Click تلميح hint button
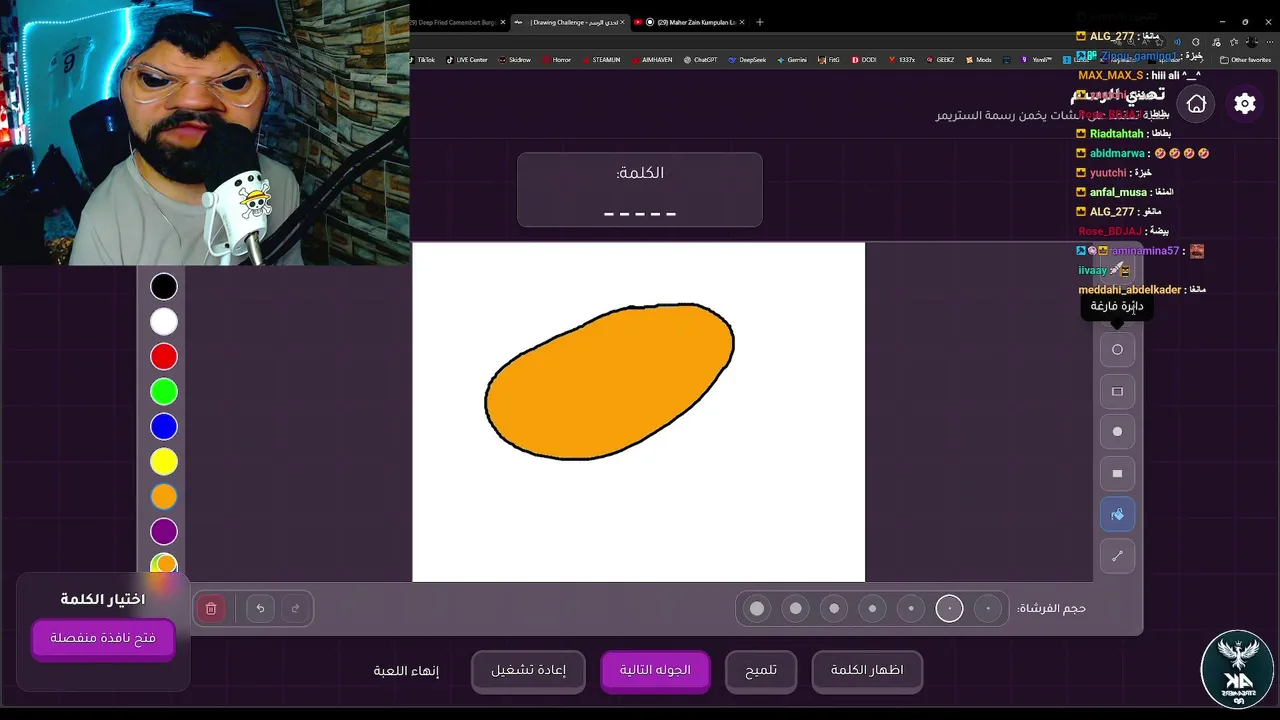Screen dimensions: 1280x720 click(x=761, y=670)
